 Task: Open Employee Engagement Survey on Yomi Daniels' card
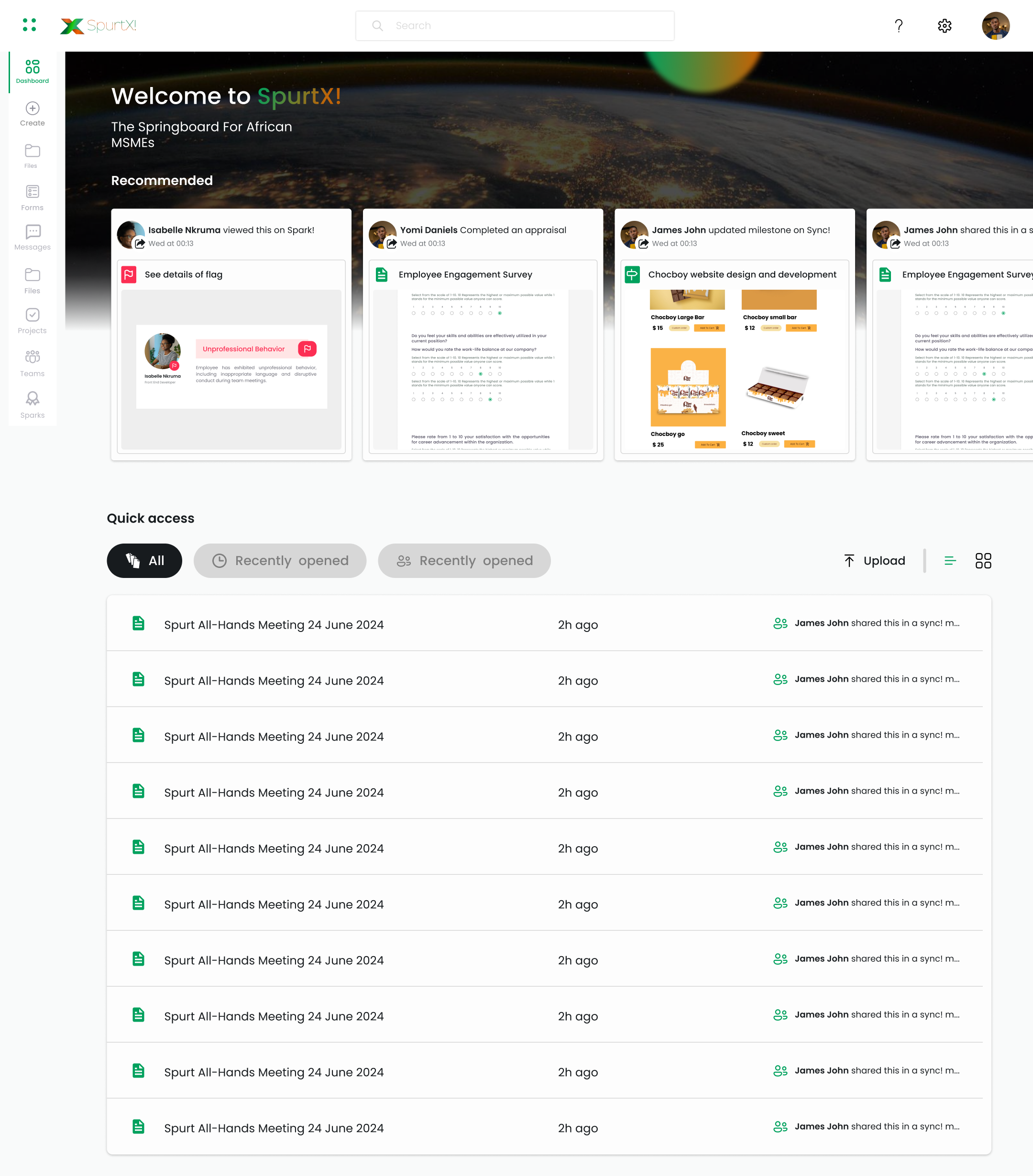click(x=465, y=274)
